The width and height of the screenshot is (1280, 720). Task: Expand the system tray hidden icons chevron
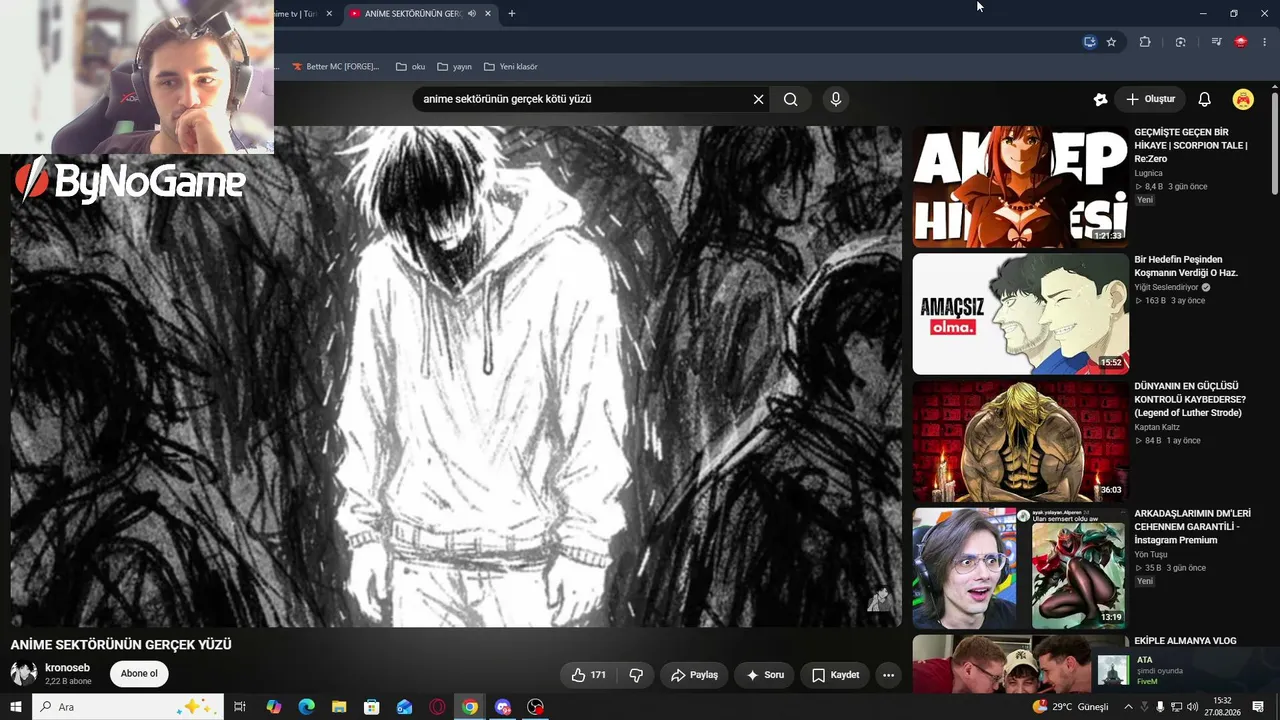1129,707
